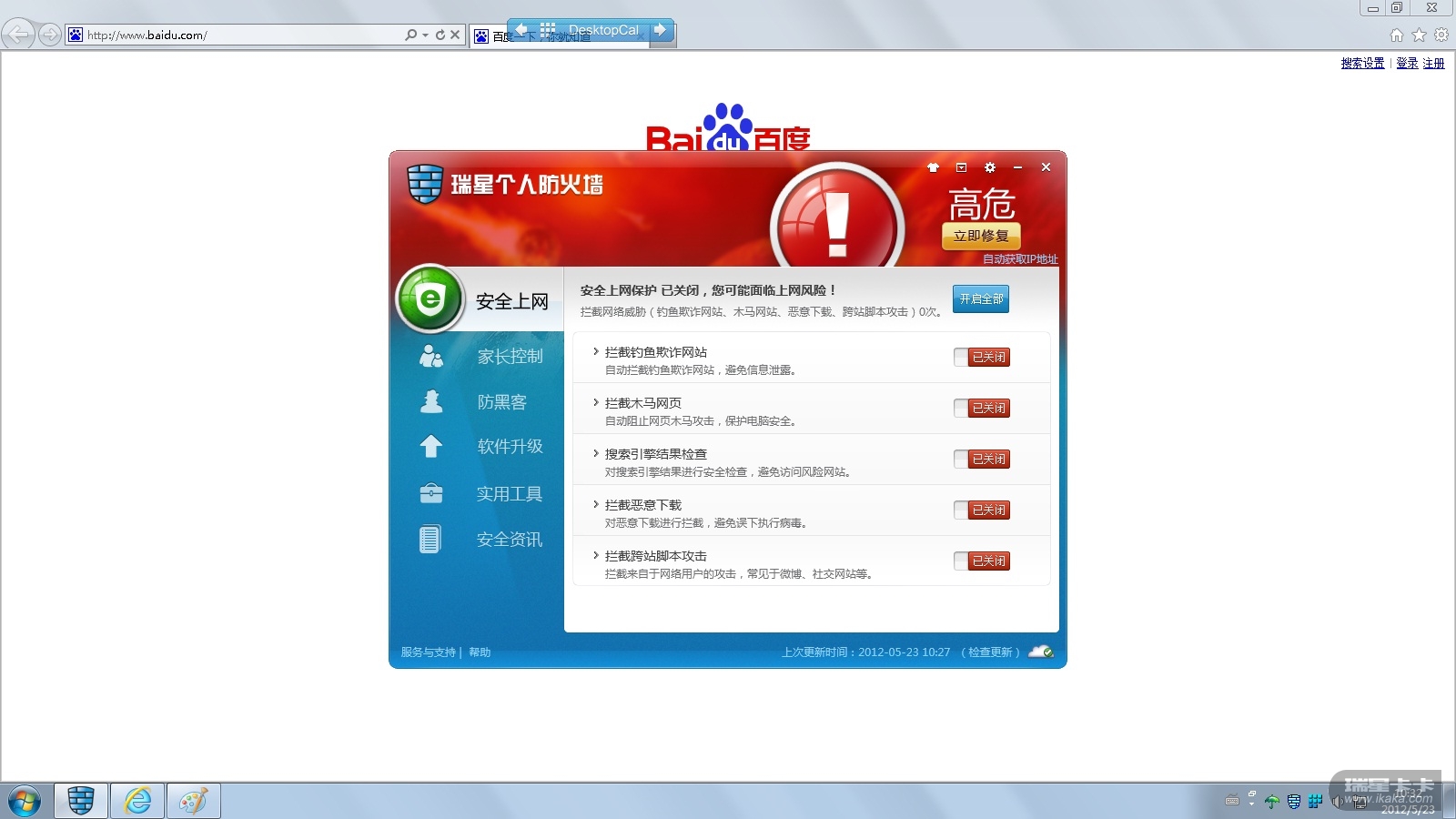Click 开启全部 (enable all) button
The width and height of the screenshot is (1456, 819).
tap(981, 298)
